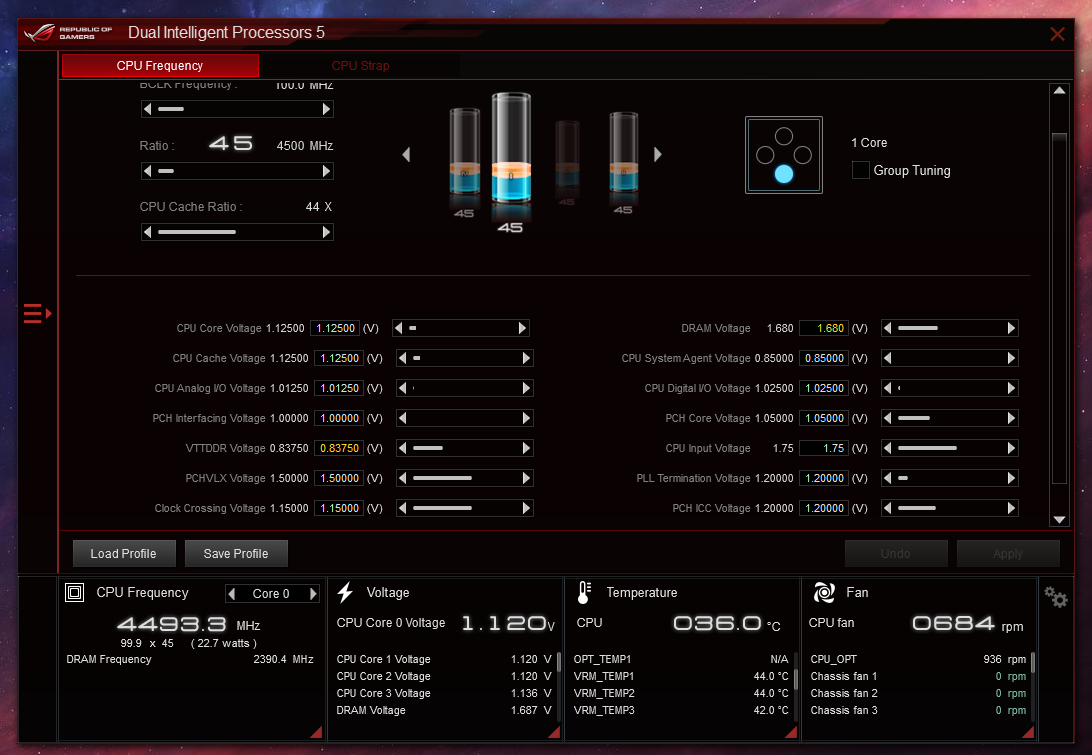Switch to next core in Core 0 selector
Screen dimensions: 1092x755
tap(313, 593)
